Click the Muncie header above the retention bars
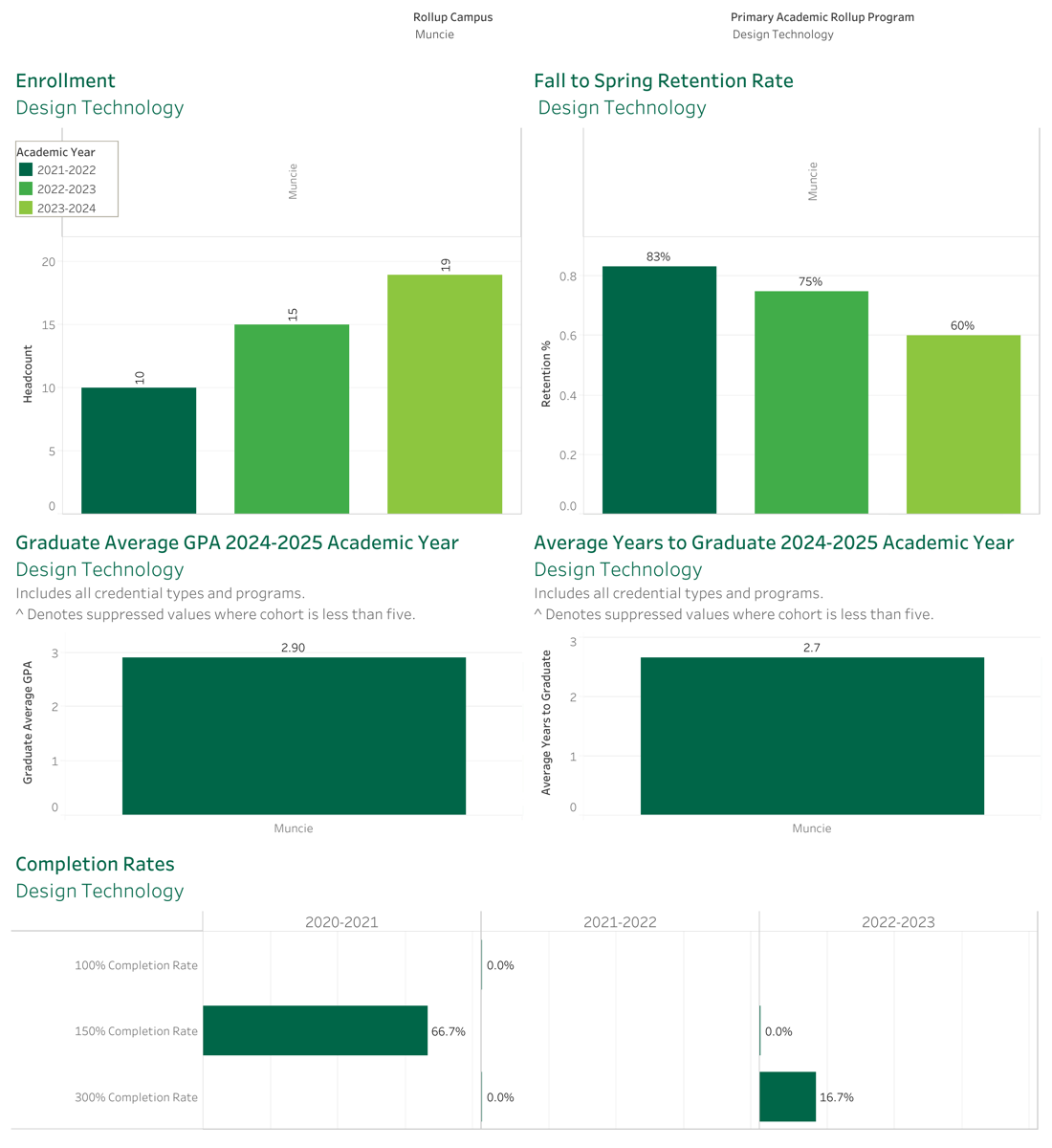 [x=813, y=181]
